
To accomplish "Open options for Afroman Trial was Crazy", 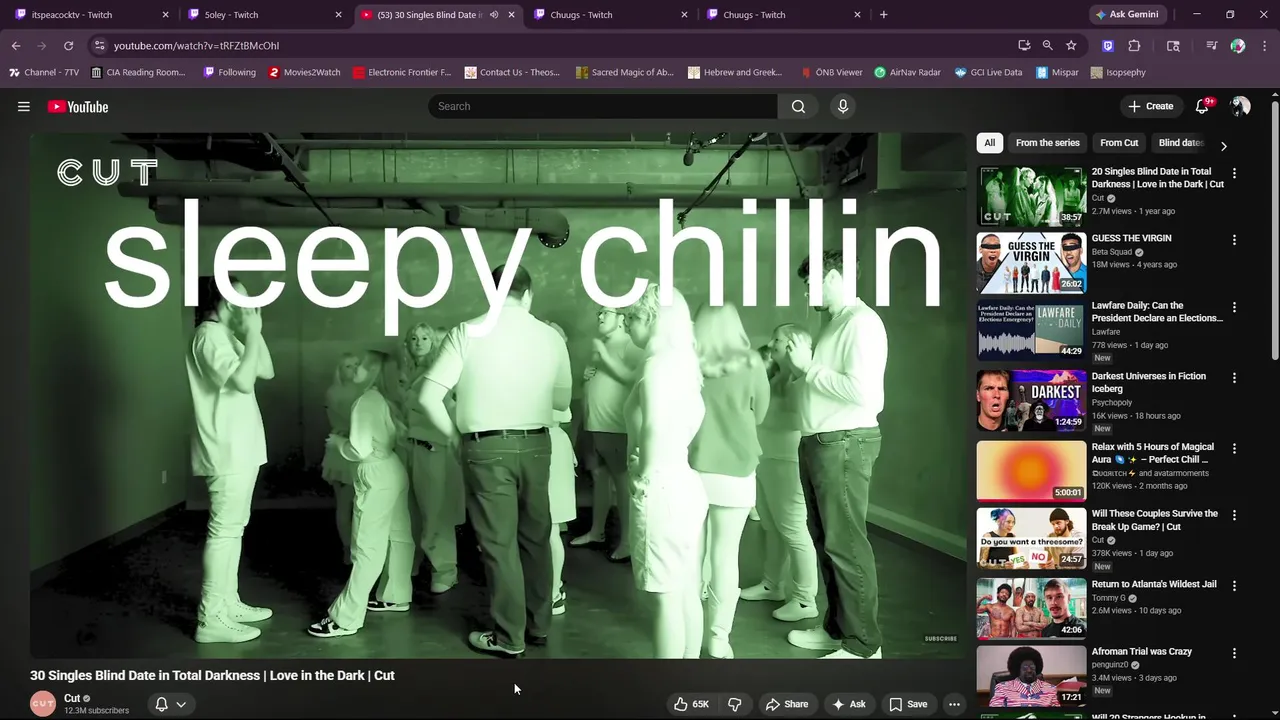I will [x=1234, y=653].
